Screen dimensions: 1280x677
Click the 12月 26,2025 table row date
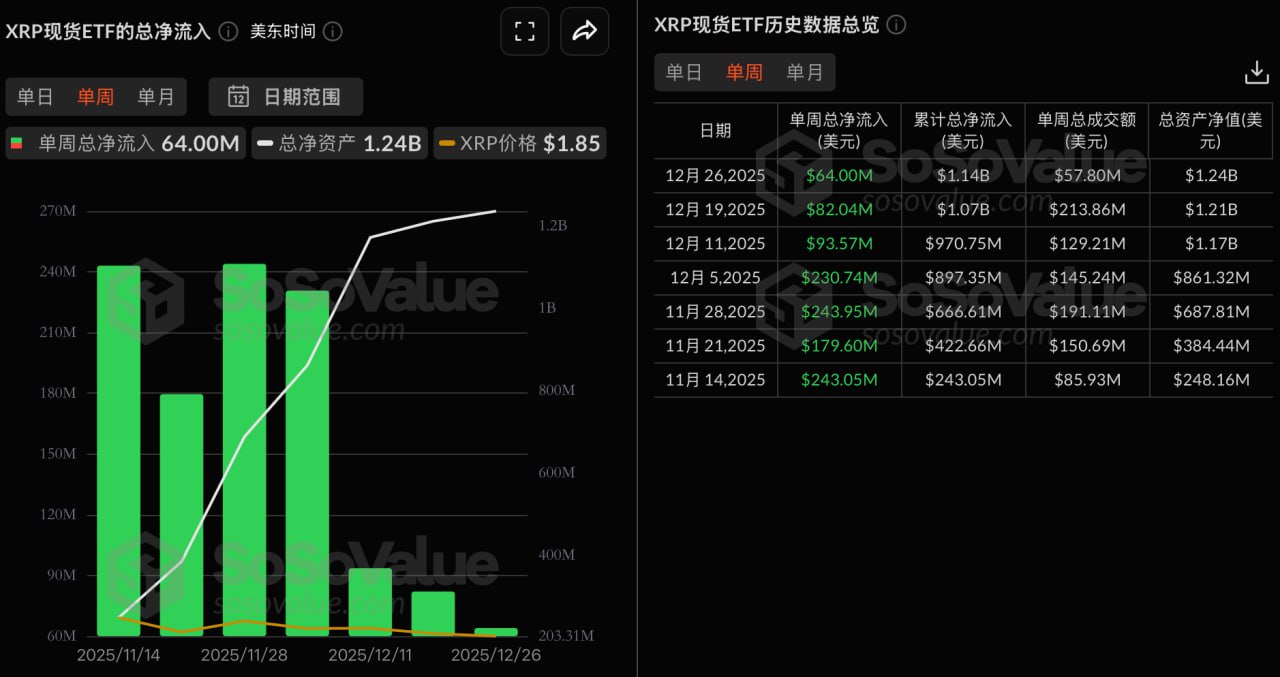click(x=715, y=176)
